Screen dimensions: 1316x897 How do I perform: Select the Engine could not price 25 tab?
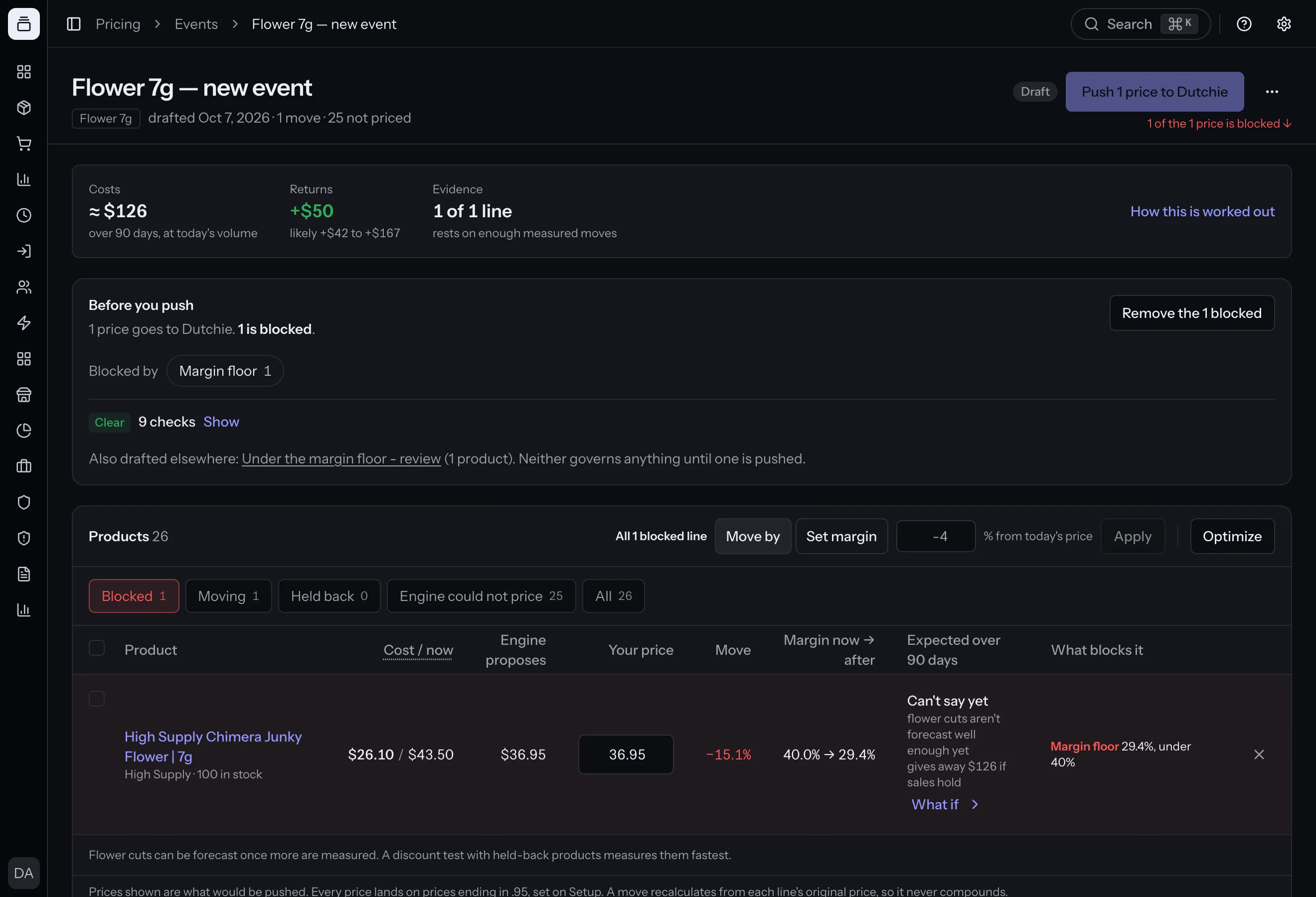[482, 596]
